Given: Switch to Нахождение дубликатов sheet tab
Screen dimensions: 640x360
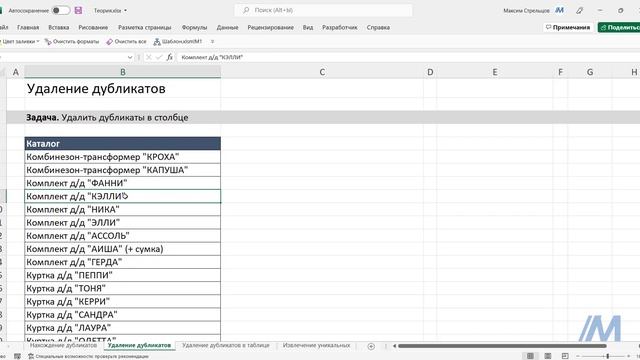Looking at the screenshot, I should coord(63,345).
